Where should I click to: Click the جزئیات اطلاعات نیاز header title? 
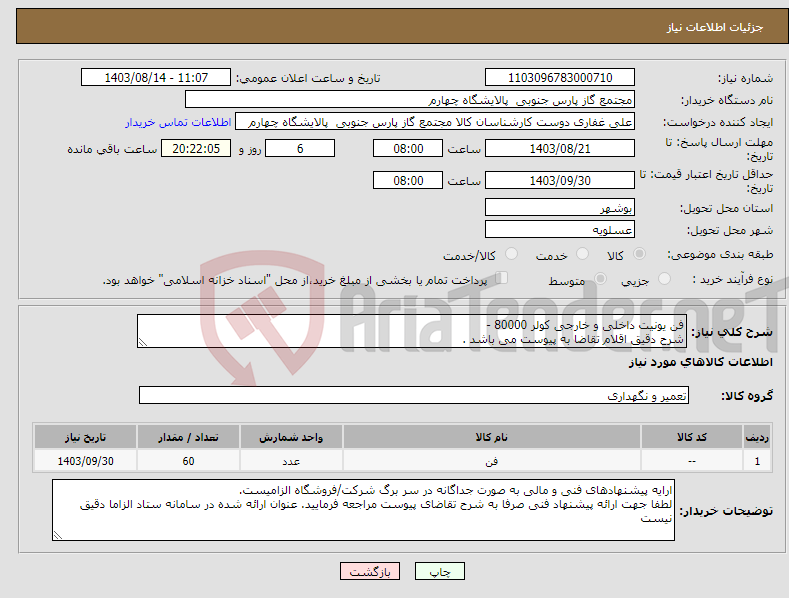coord(715,27)
